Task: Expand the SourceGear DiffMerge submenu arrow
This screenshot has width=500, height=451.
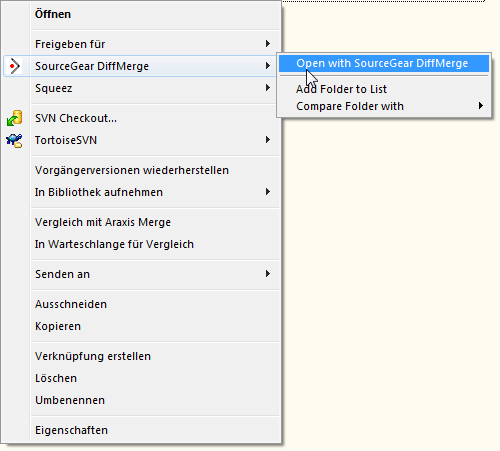Action: click(268, 66)
